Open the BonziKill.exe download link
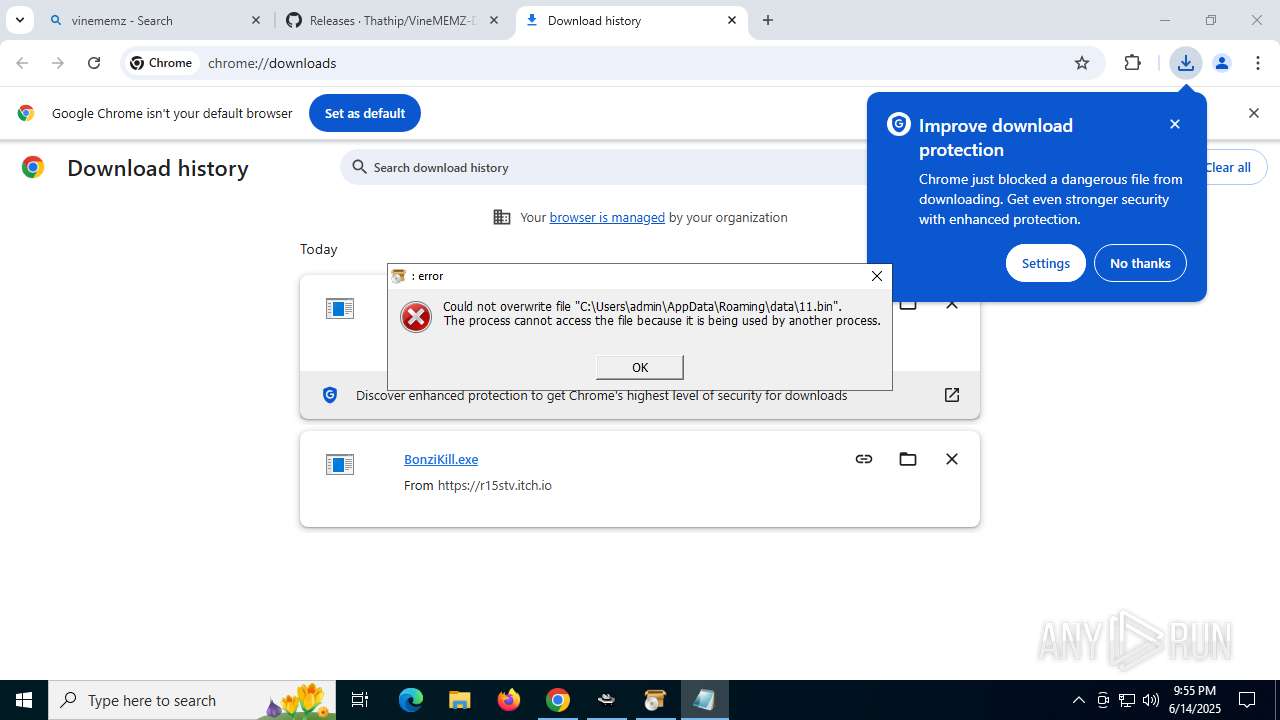Image resolution: width=1280 pixels, height=720 pixels. click(441, 459)
